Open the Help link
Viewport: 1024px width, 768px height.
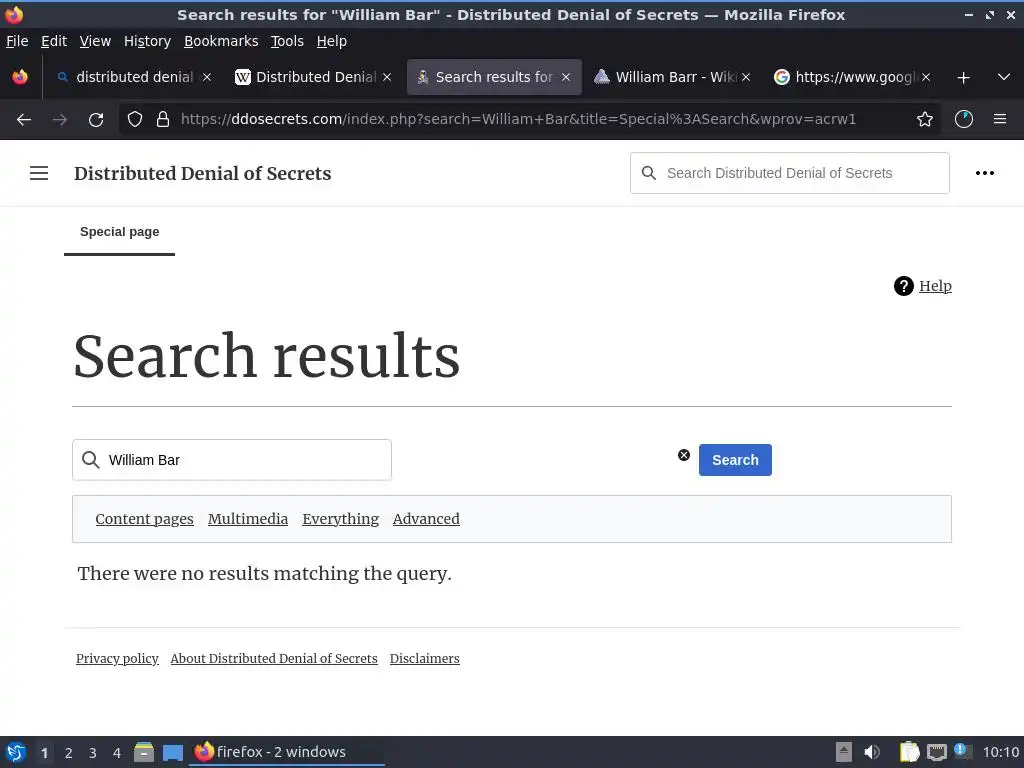point(935,286)
